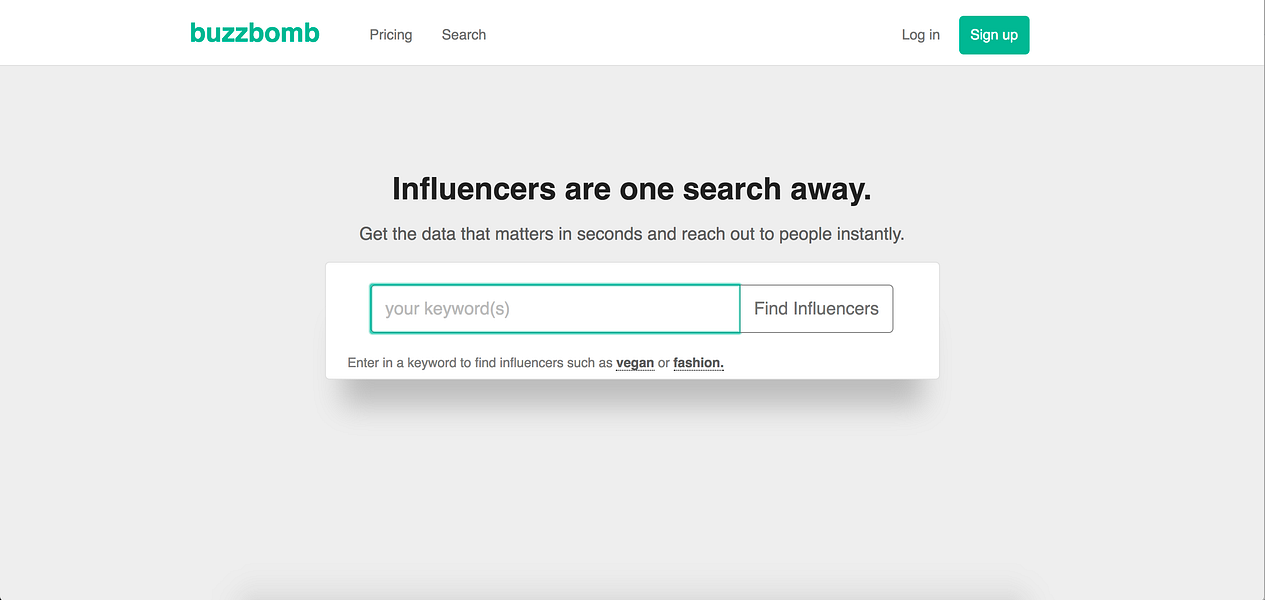Click the Find Influencers button

tap(816, 308)
